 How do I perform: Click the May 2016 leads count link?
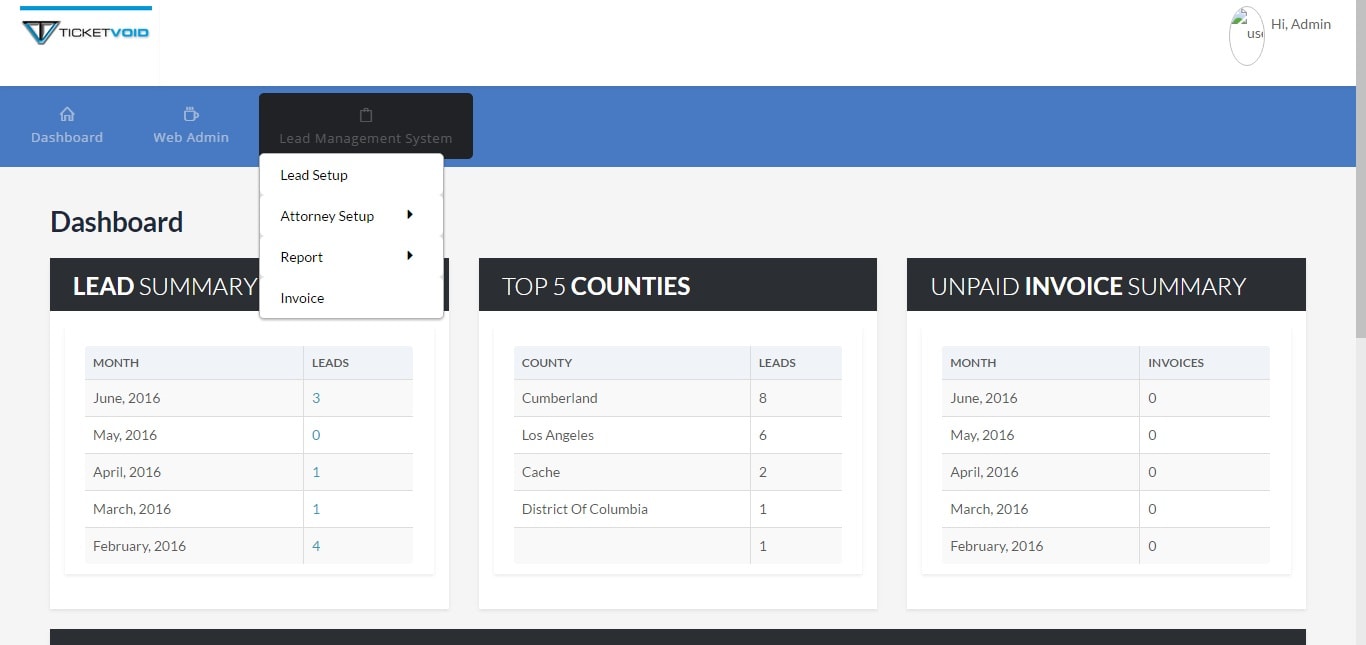316,435
